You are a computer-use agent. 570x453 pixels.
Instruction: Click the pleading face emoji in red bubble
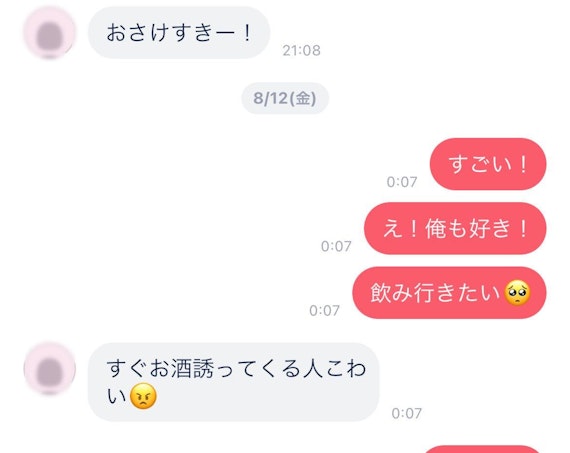click(x=517, y=293)
